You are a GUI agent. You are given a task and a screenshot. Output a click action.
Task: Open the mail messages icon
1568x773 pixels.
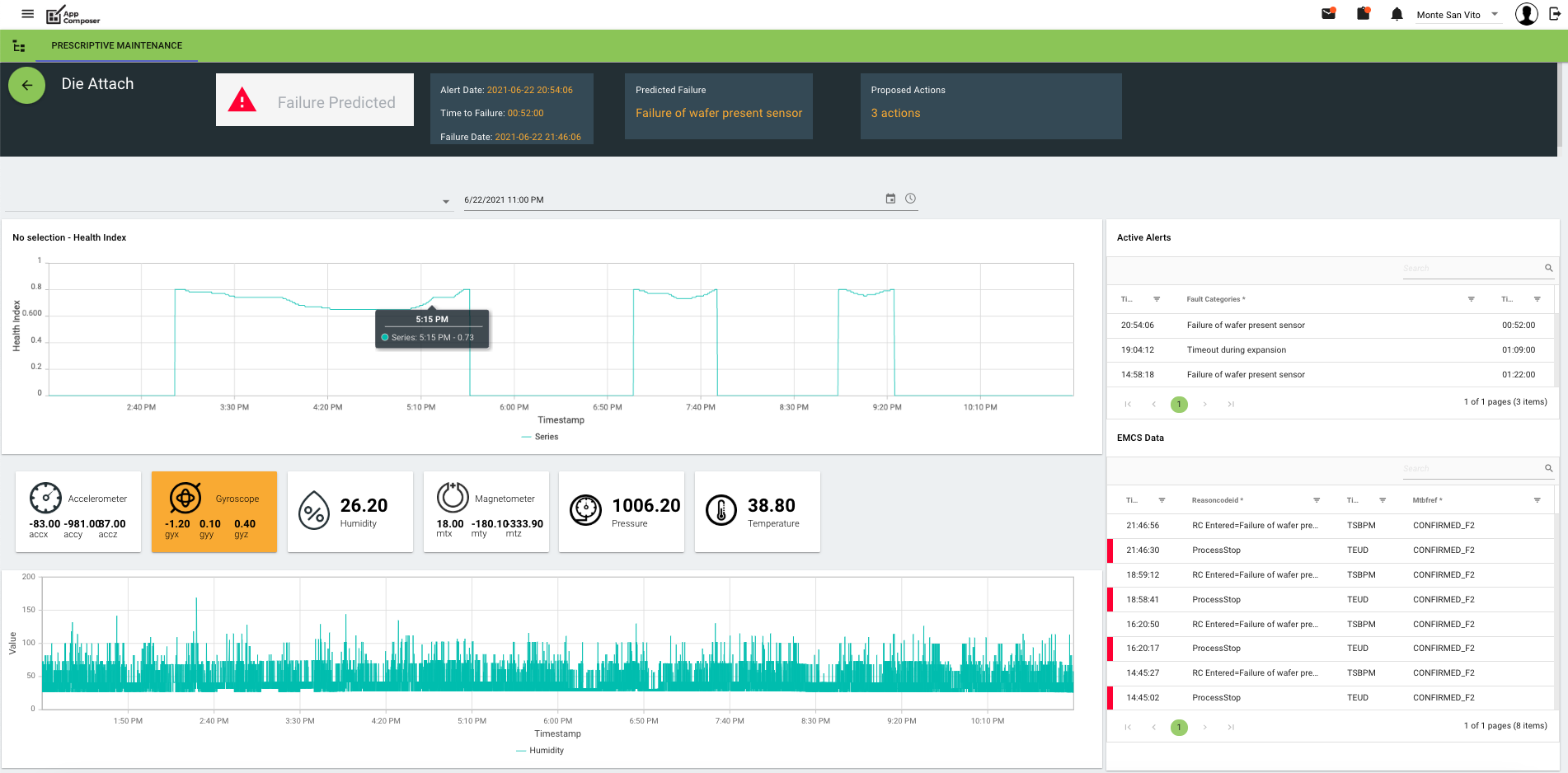click(x=1328, y=14)
